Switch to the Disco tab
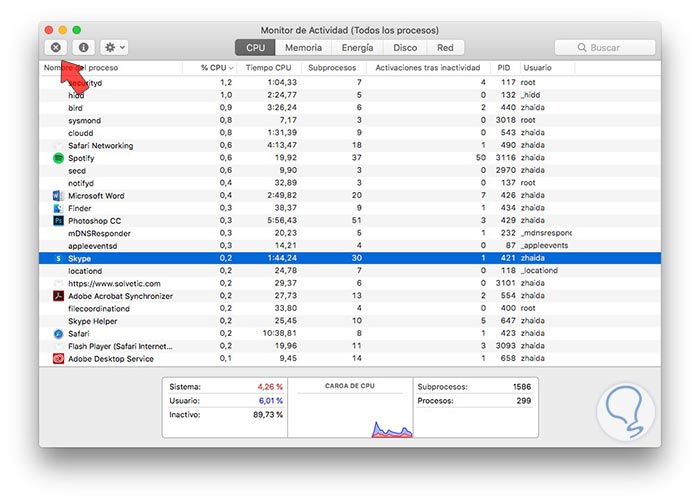This screenshot has width=700, height=503. tap(405, 48)
